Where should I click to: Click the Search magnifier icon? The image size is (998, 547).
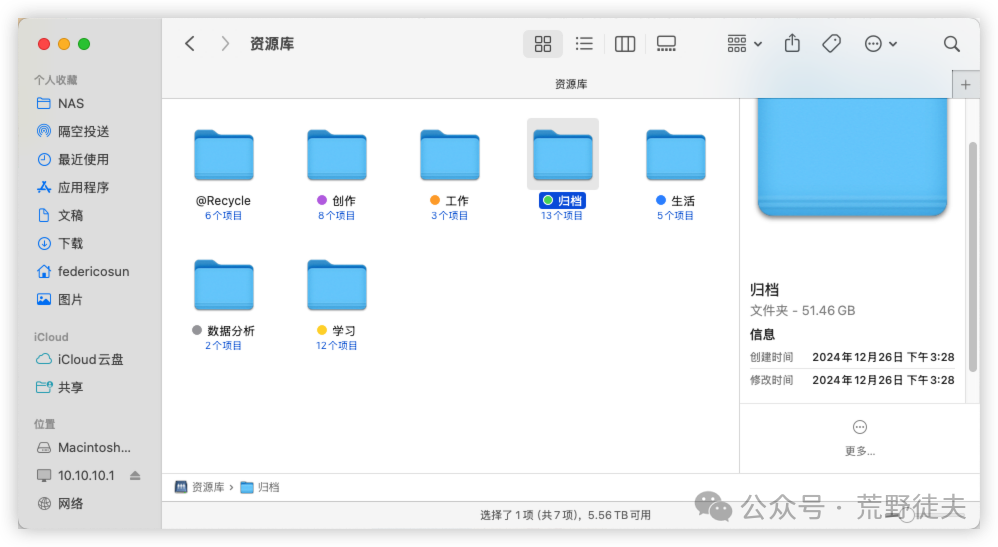pos(951,43)
